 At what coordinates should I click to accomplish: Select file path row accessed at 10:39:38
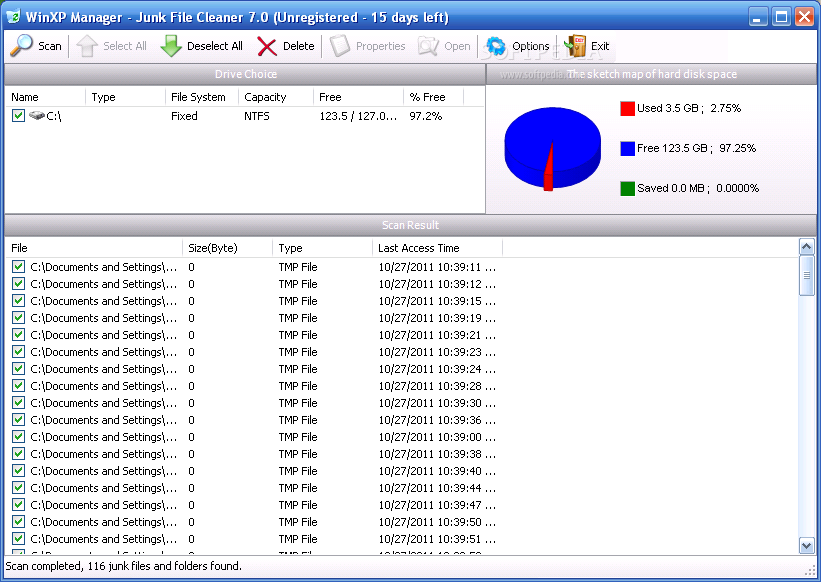tap(104, 454)
